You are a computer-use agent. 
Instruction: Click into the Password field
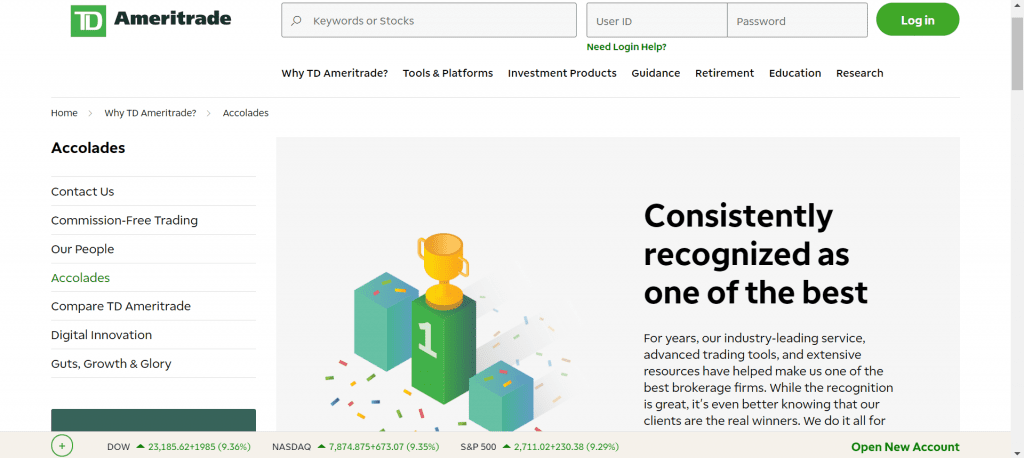797,20
